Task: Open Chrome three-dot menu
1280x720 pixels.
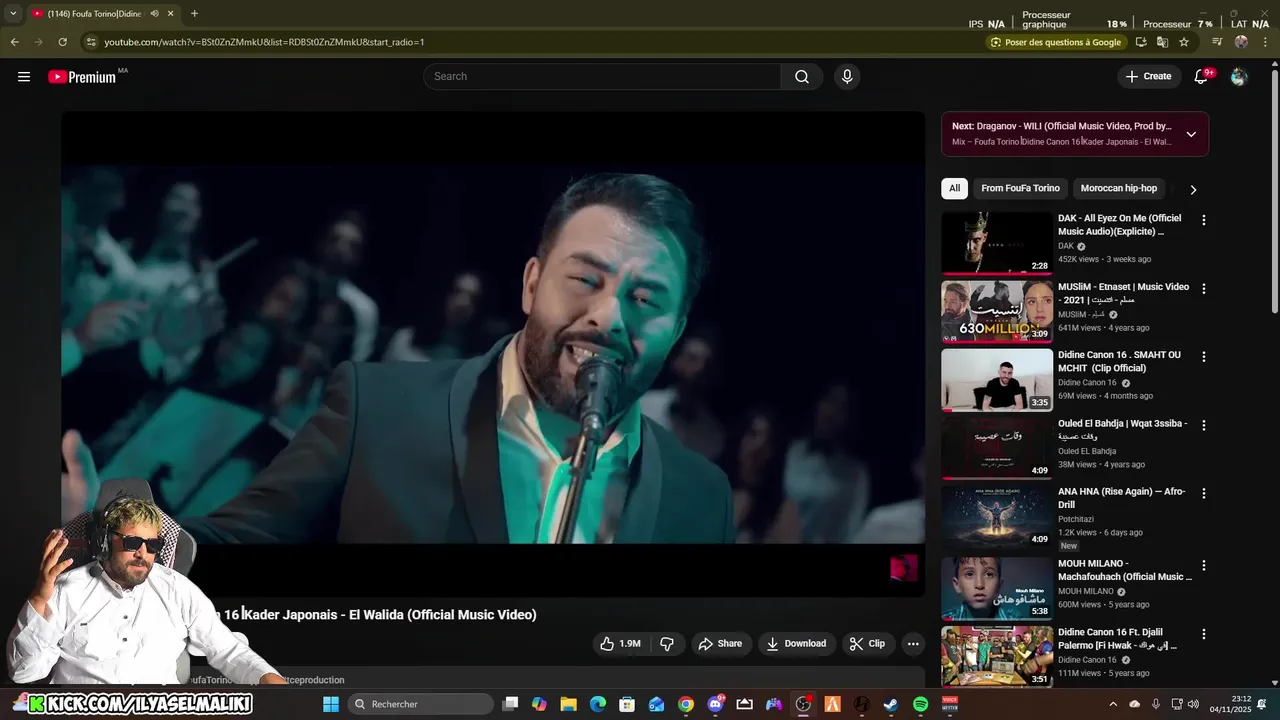Action: click(x=1266, y=42)
